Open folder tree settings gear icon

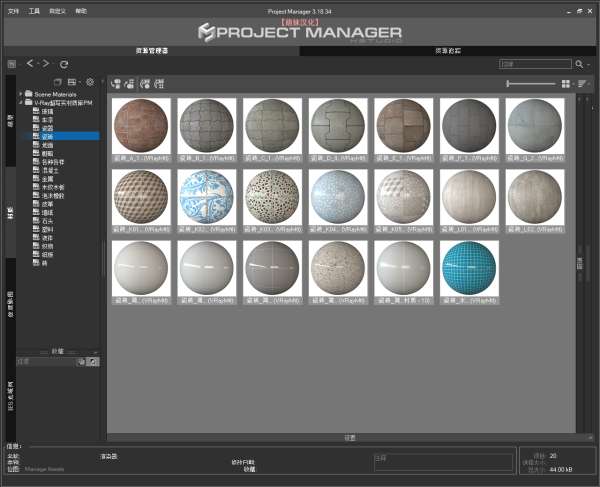click(x=90, y=82)
